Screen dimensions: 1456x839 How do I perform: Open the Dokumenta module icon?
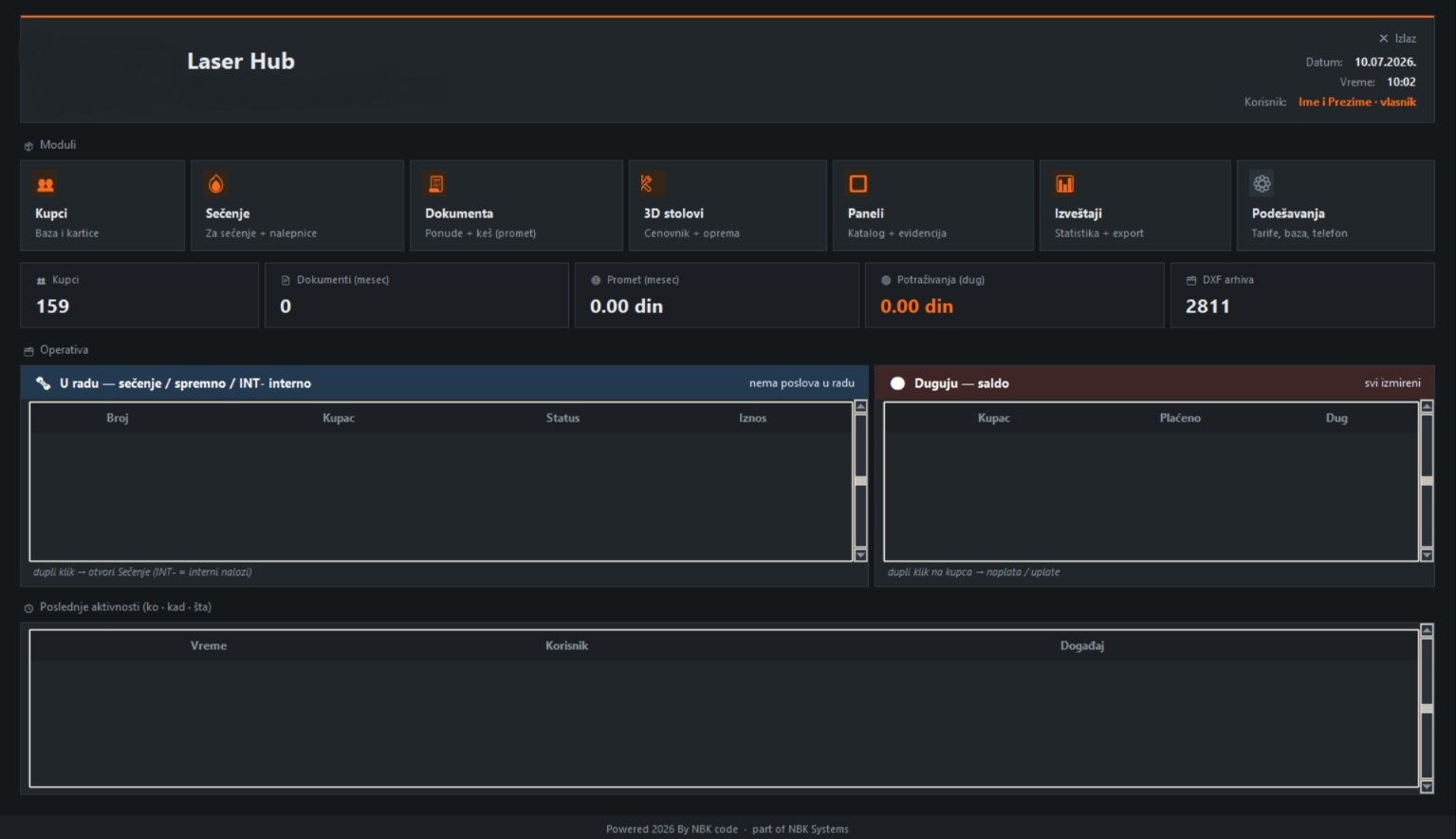pos(436,184)
